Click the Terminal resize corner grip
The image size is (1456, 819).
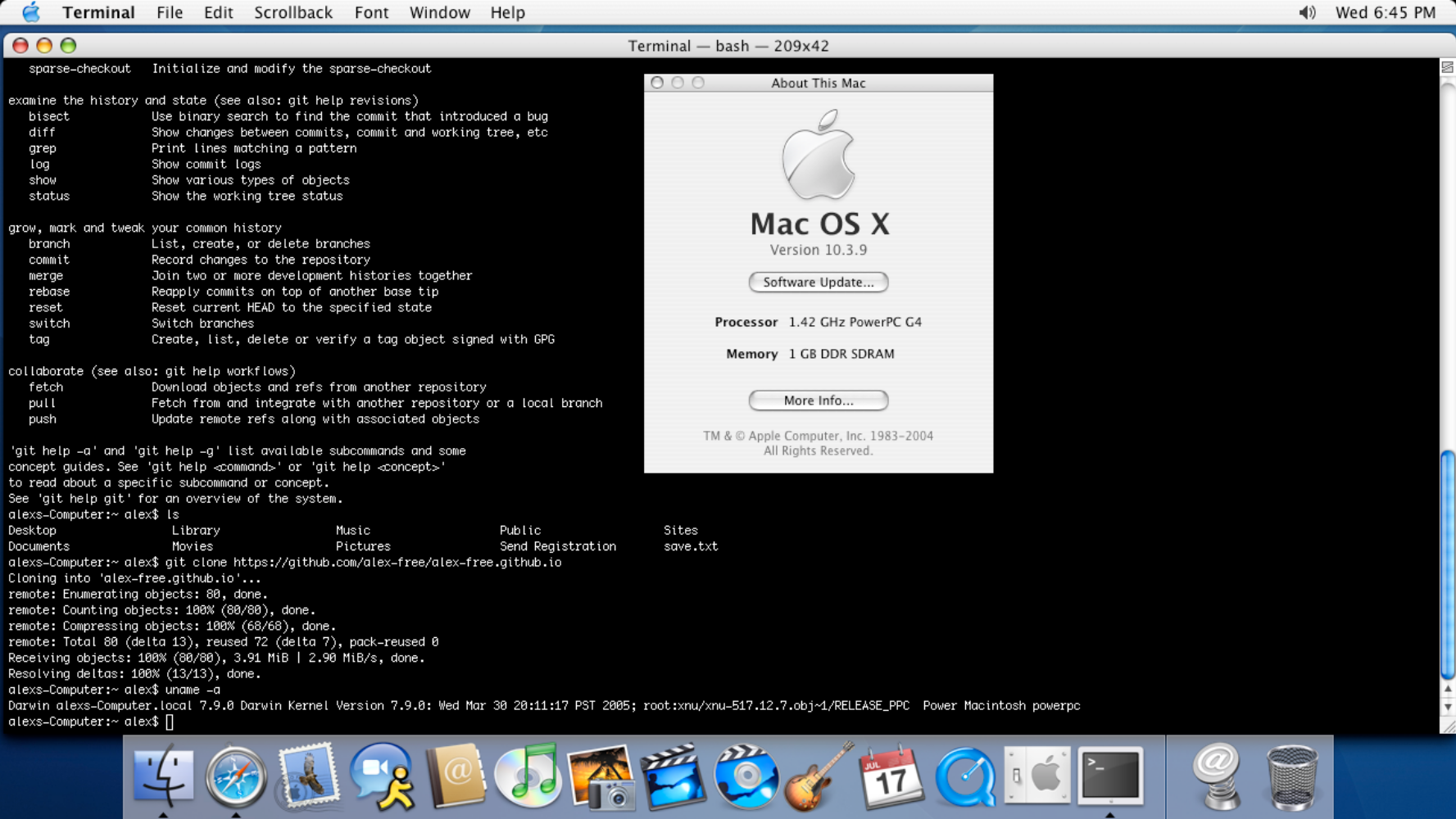point(1448,726)
